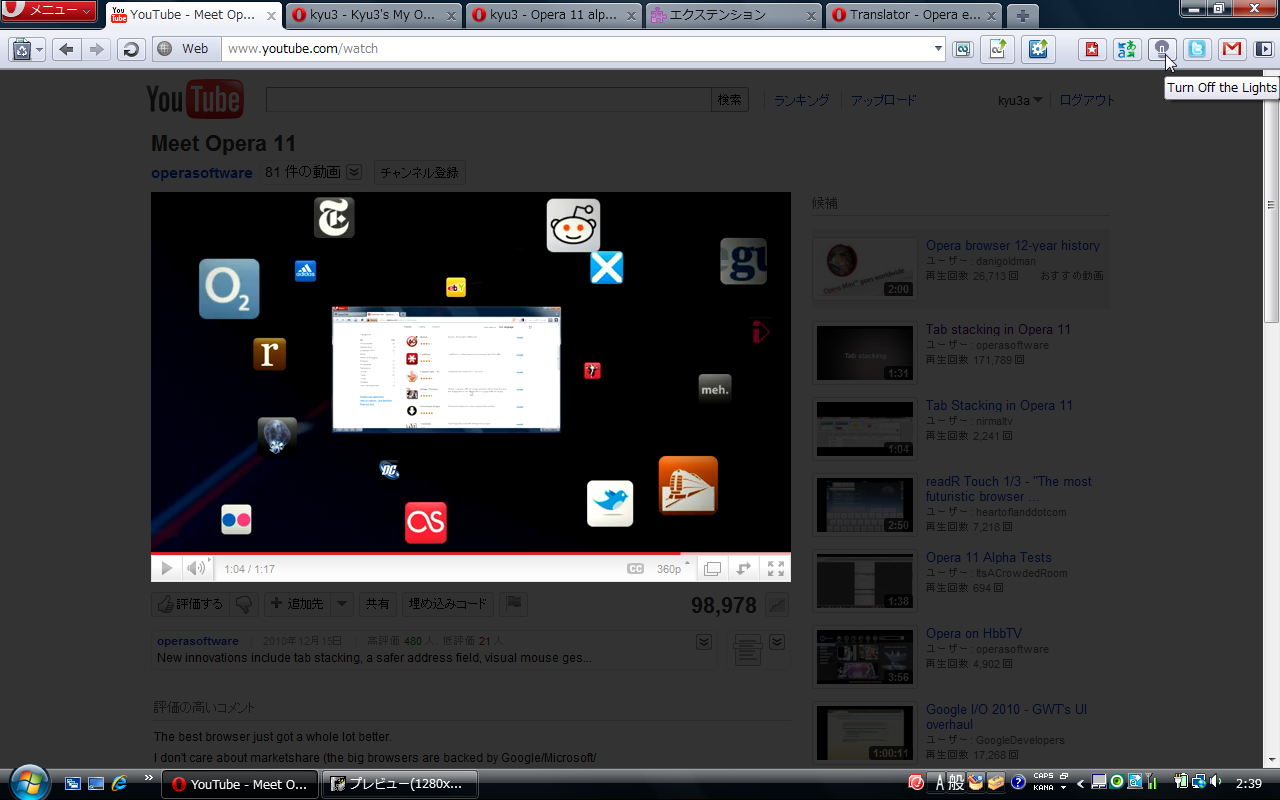Go back using the back arrow
This screenshot has width=1280, height=800.
click(66, 49)
